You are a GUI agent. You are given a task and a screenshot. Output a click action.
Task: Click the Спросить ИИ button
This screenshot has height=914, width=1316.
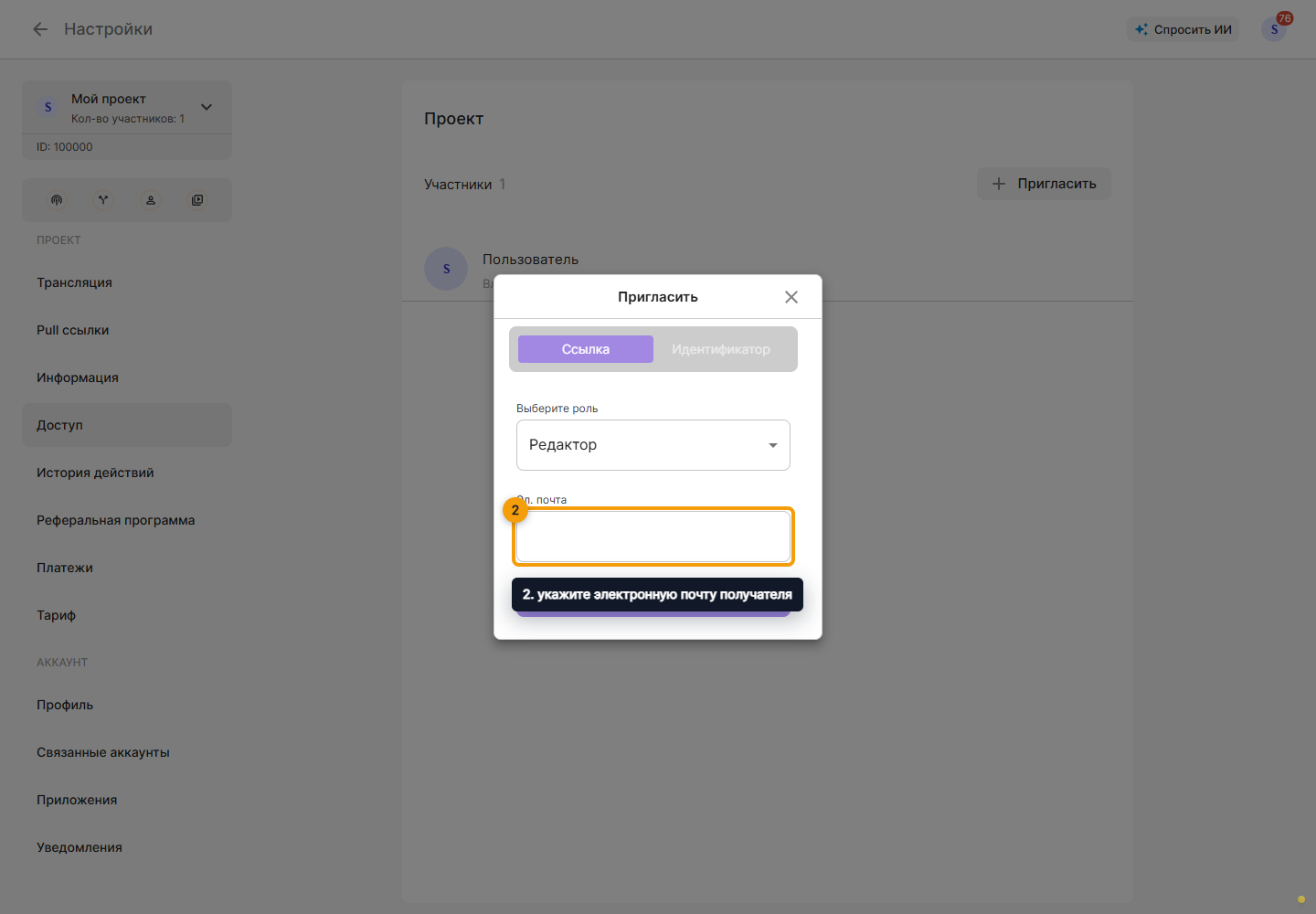[1183, 29]
